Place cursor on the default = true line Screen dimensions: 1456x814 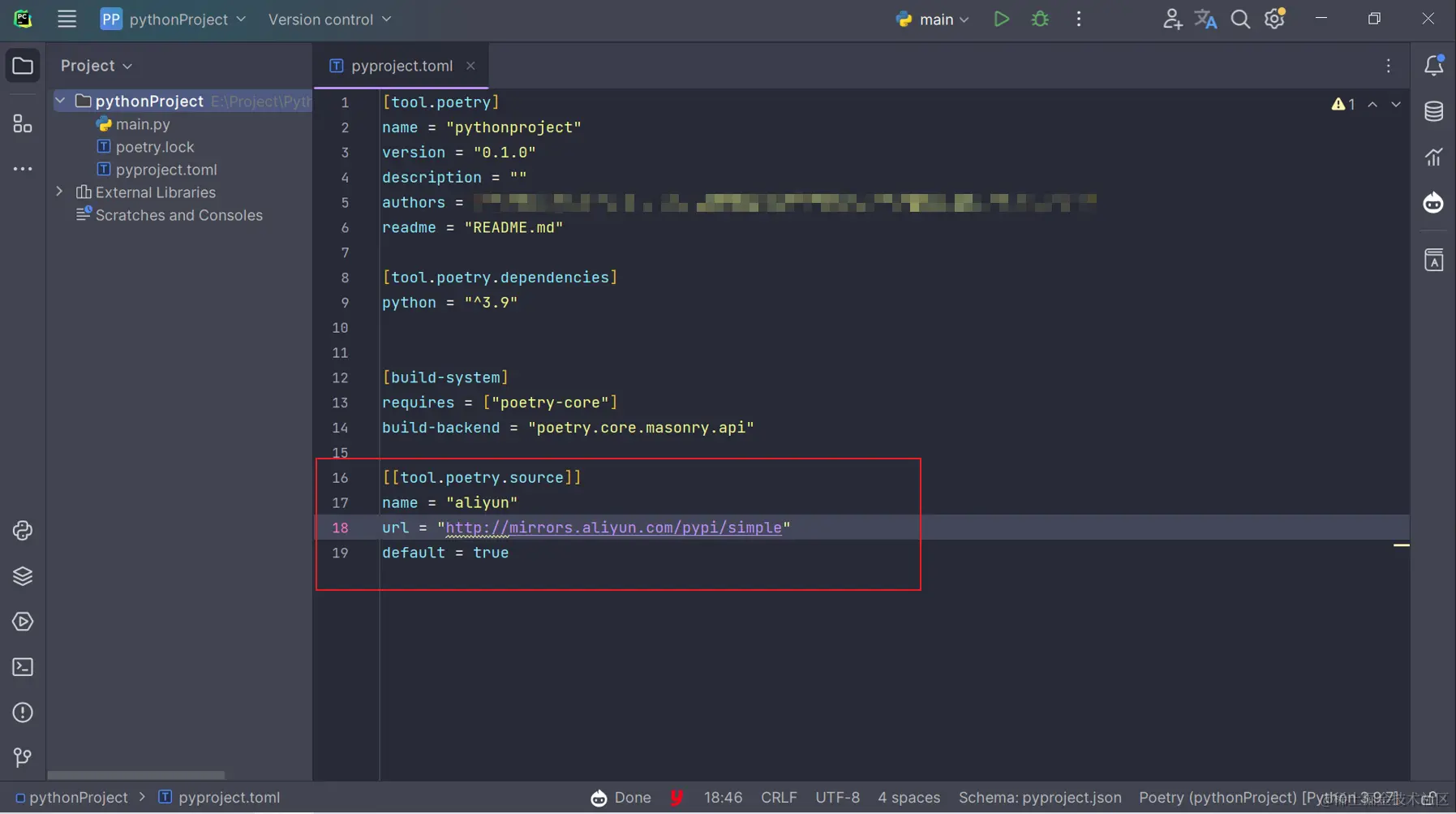click(x=445, y=553)
